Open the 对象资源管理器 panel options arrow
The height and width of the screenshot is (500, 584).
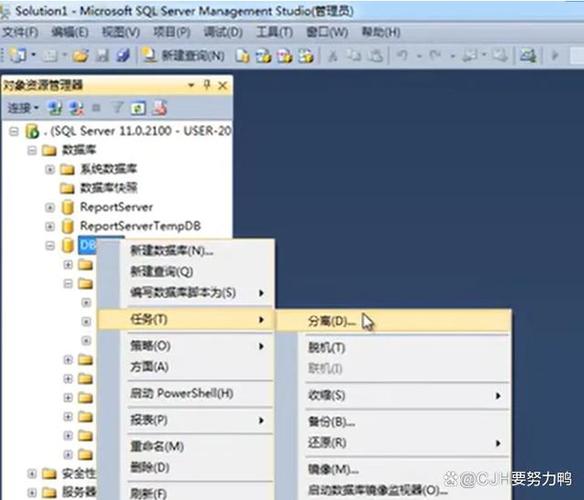(x=191, y=85)
